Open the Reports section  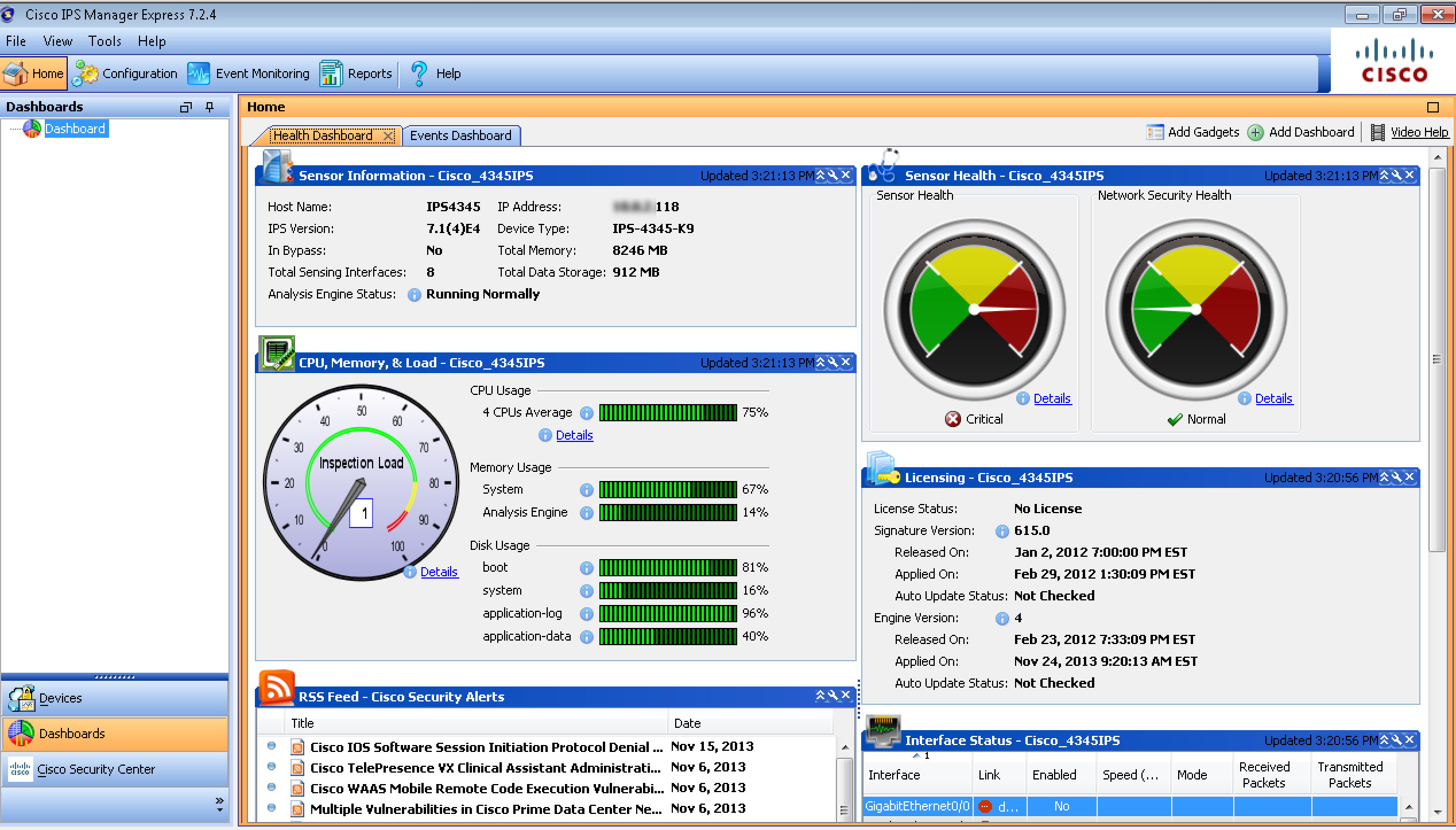[x=356, y=73]
